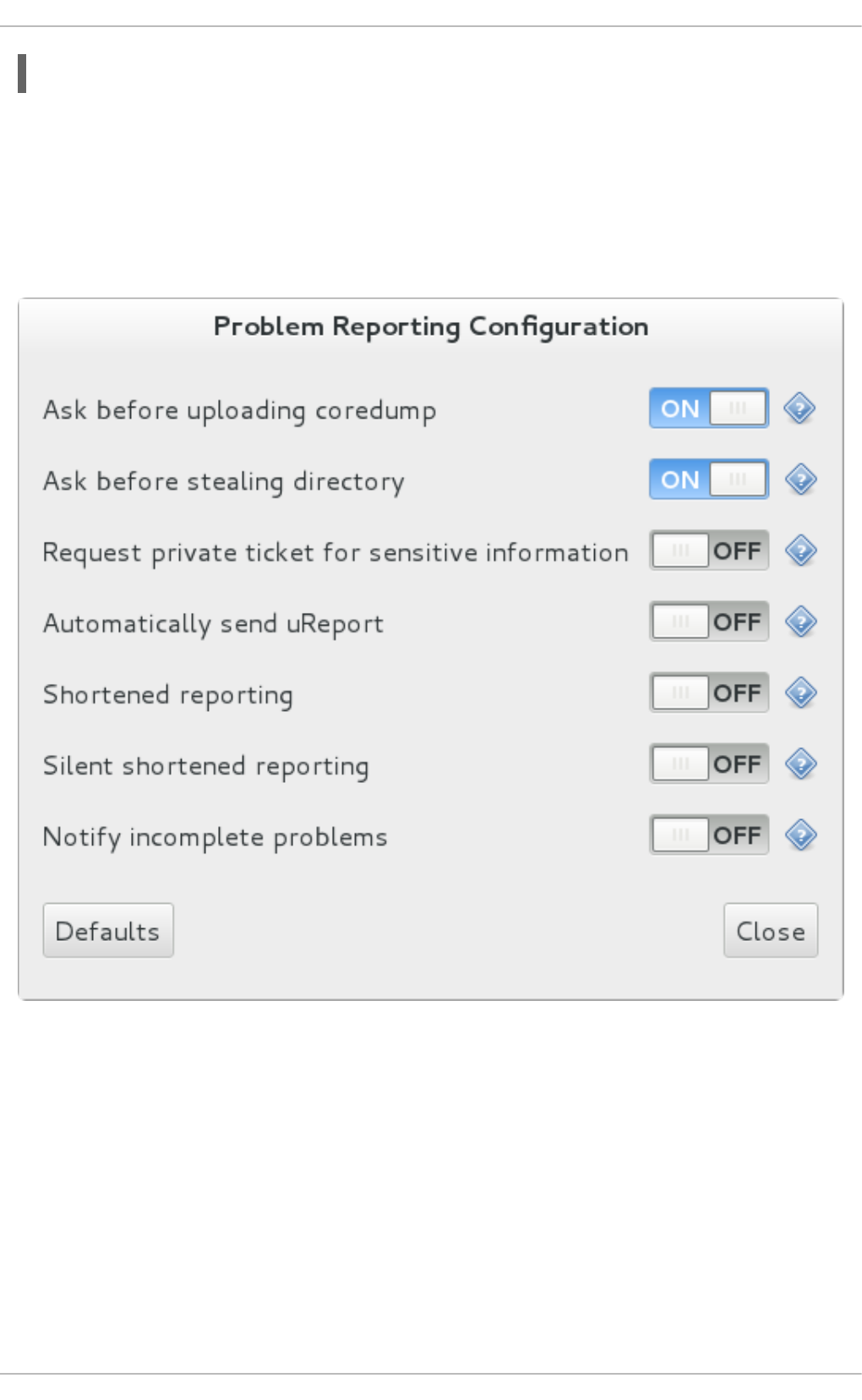
Task: Click the Automatically send uReport label
Action: 213,624
